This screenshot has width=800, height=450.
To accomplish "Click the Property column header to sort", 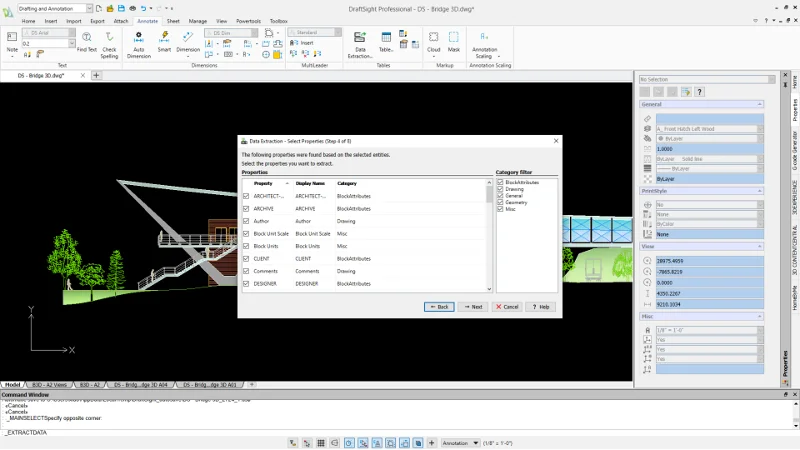I will (263, 183).
